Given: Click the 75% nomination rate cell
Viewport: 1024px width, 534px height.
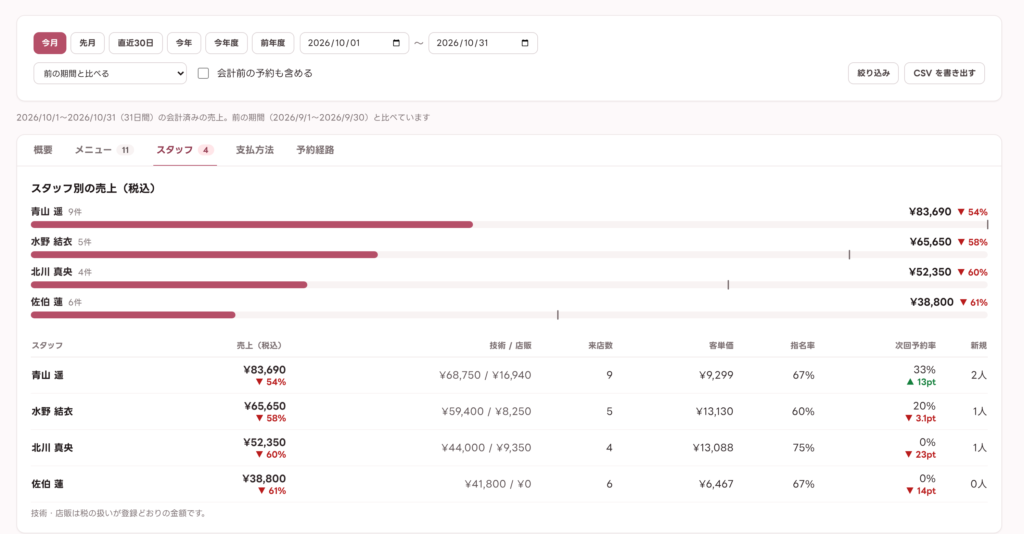Looking at the screenshot, I should pos(803,448).
